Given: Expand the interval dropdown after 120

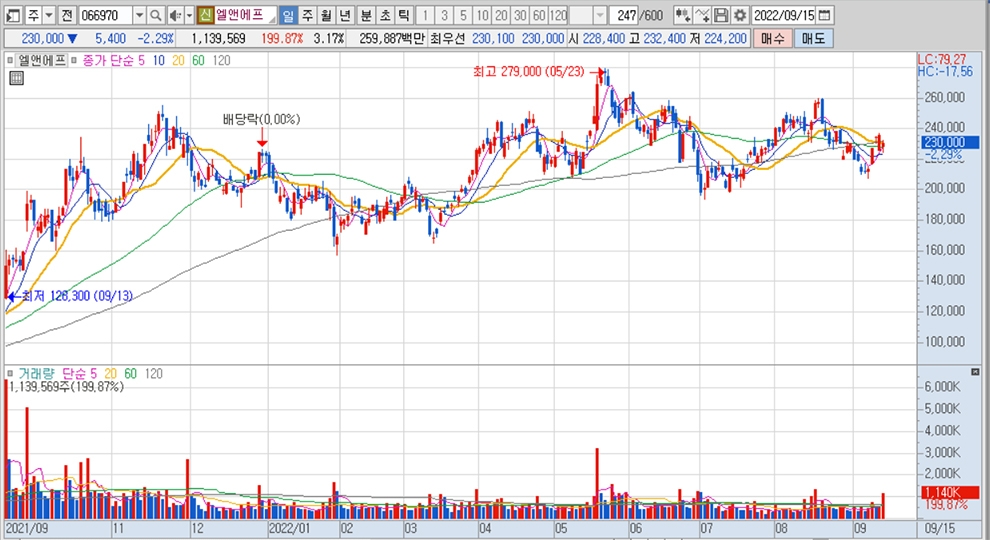Looking at the screenshot, I should (x=599, y=16).
